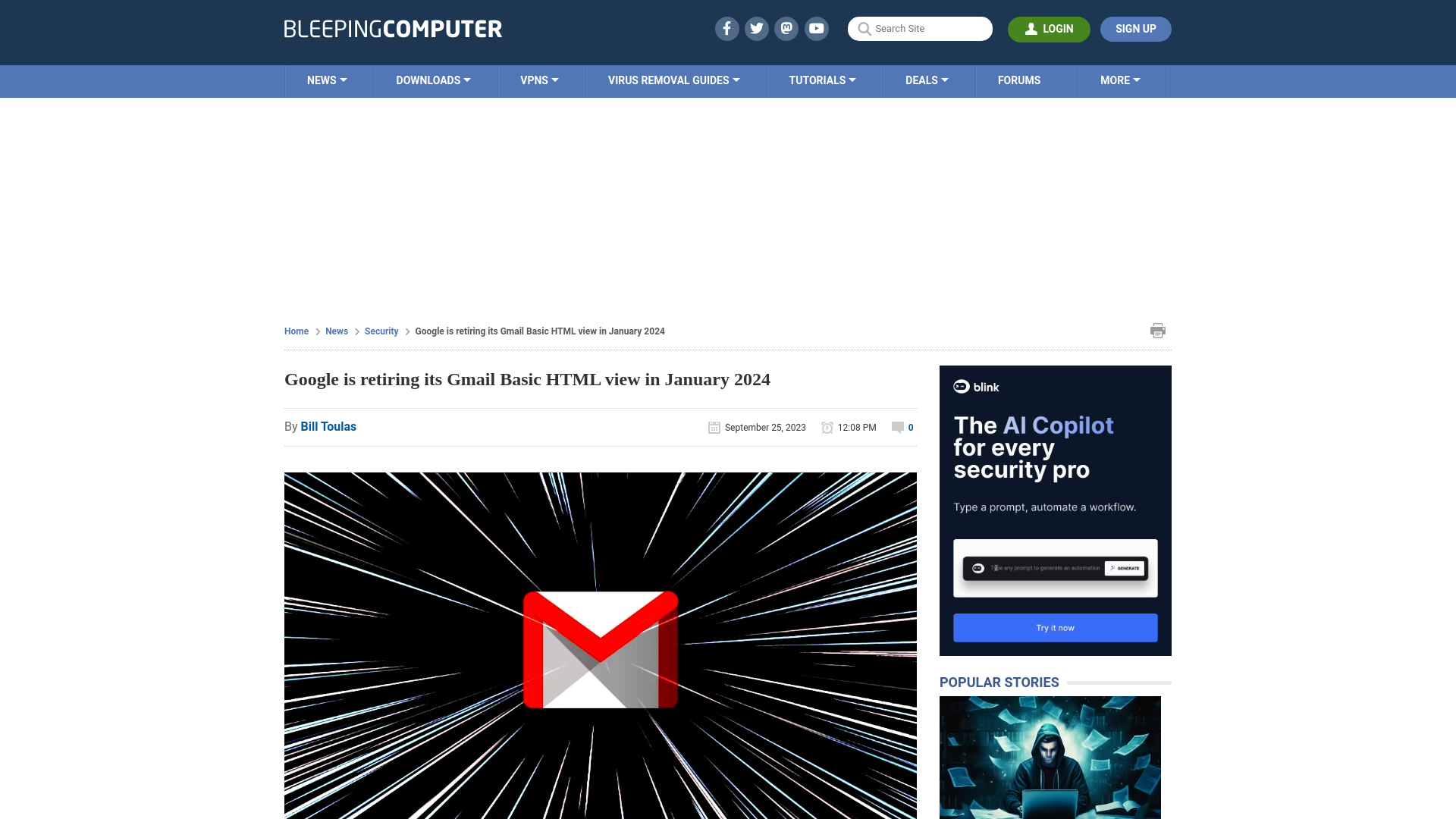The height and width of the screenshot is (819, 1456).
Task: Click the BleepingComputer home logo
Action: click(393, 28)
